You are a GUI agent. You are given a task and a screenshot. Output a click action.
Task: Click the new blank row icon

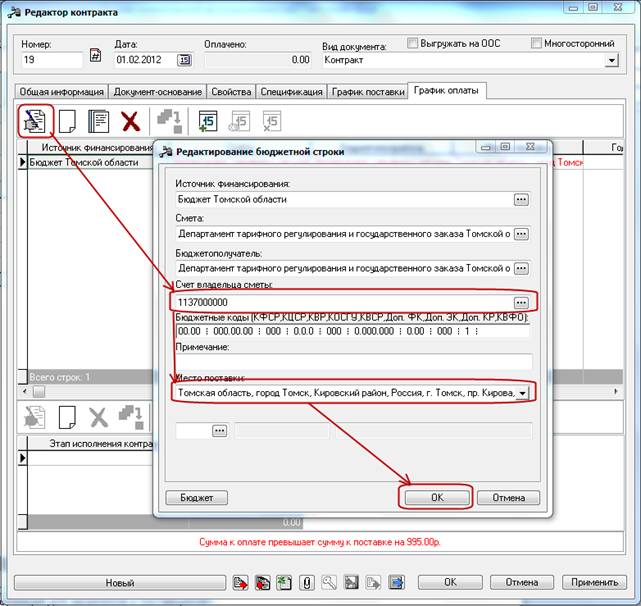66,122
